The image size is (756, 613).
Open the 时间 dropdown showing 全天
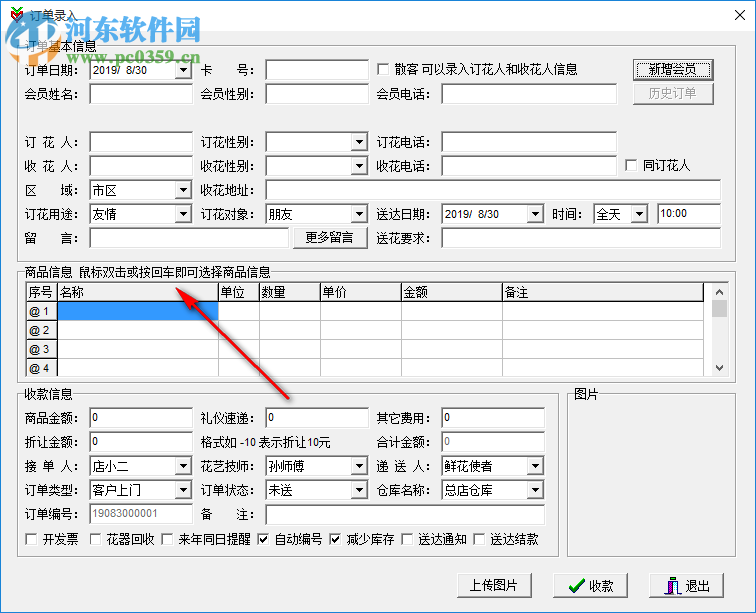coord(639,214)
